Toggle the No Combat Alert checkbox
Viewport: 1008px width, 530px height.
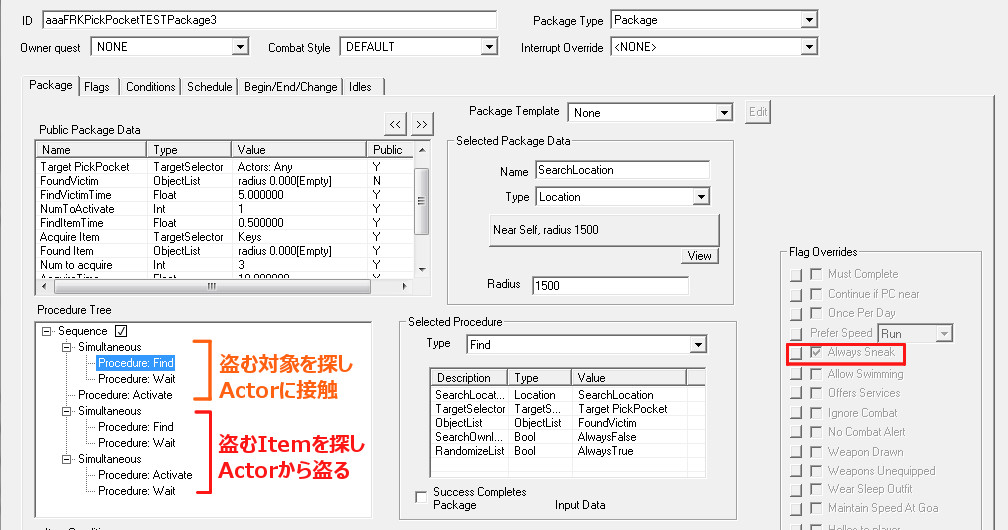click(x=816, y=432)
